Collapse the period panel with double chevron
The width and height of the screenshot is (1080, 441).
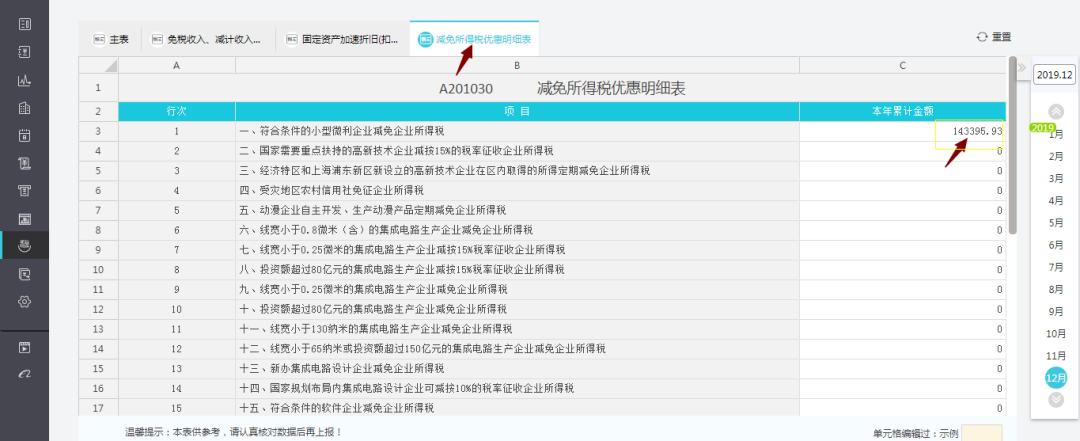pos(1021,67)
